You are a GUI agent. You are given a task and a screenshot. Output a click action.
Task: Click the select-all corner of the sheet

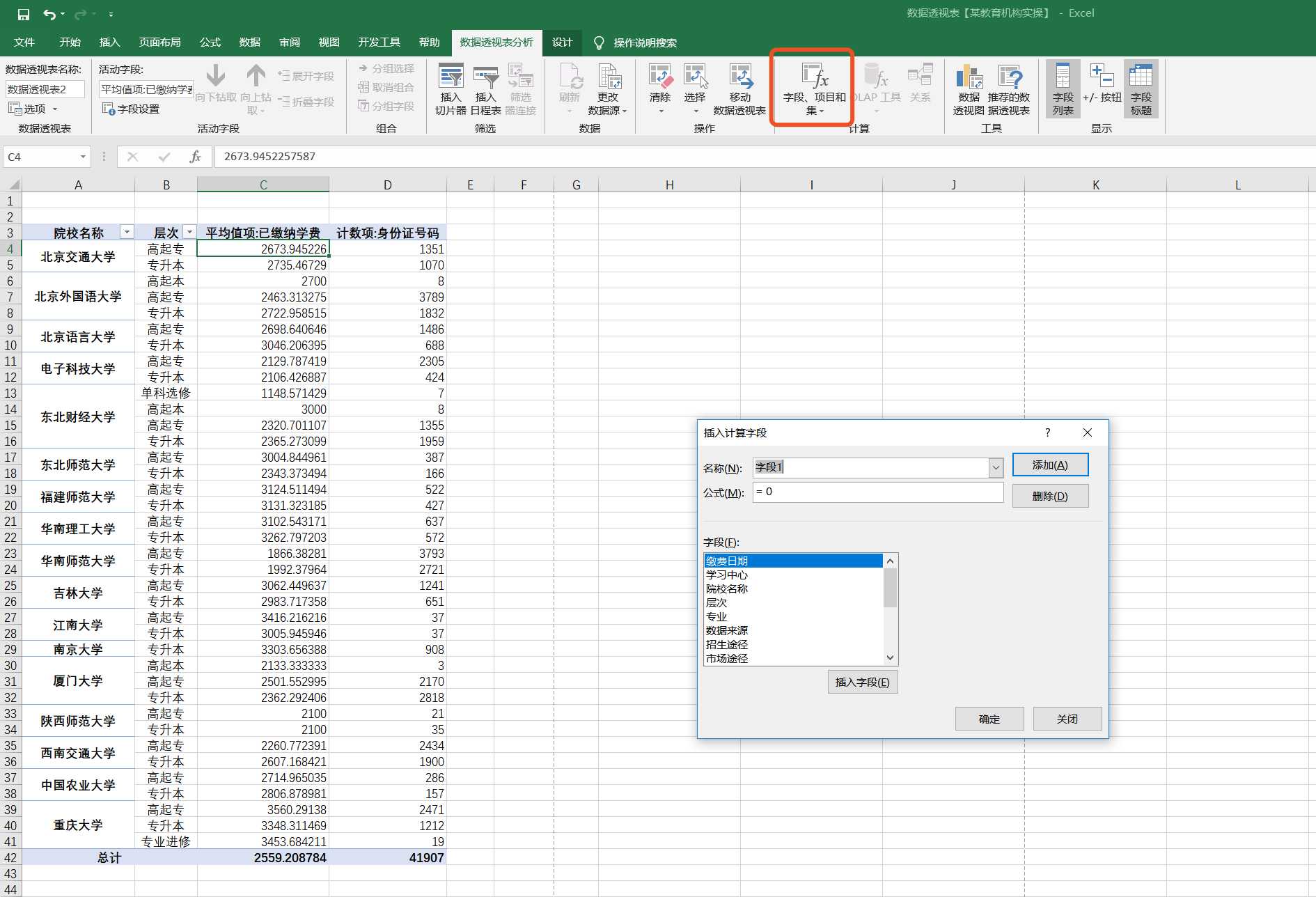[x=10, y=185]
